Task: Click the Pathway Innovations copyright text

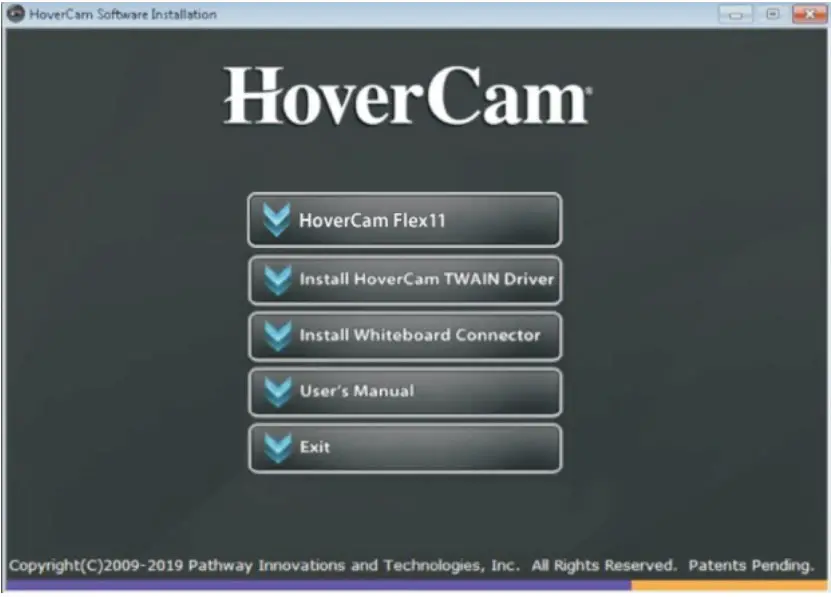Action: coord(411,566)
